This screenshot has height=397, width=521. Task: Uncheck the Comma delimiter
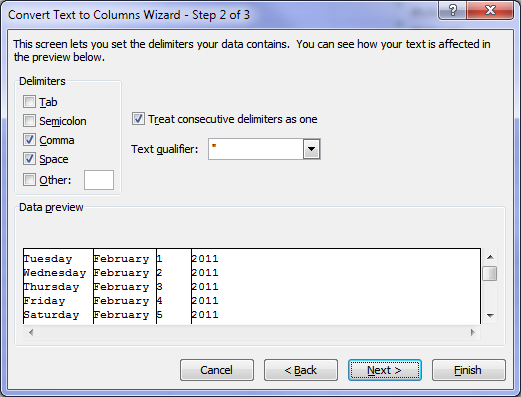tap(29, 140)
